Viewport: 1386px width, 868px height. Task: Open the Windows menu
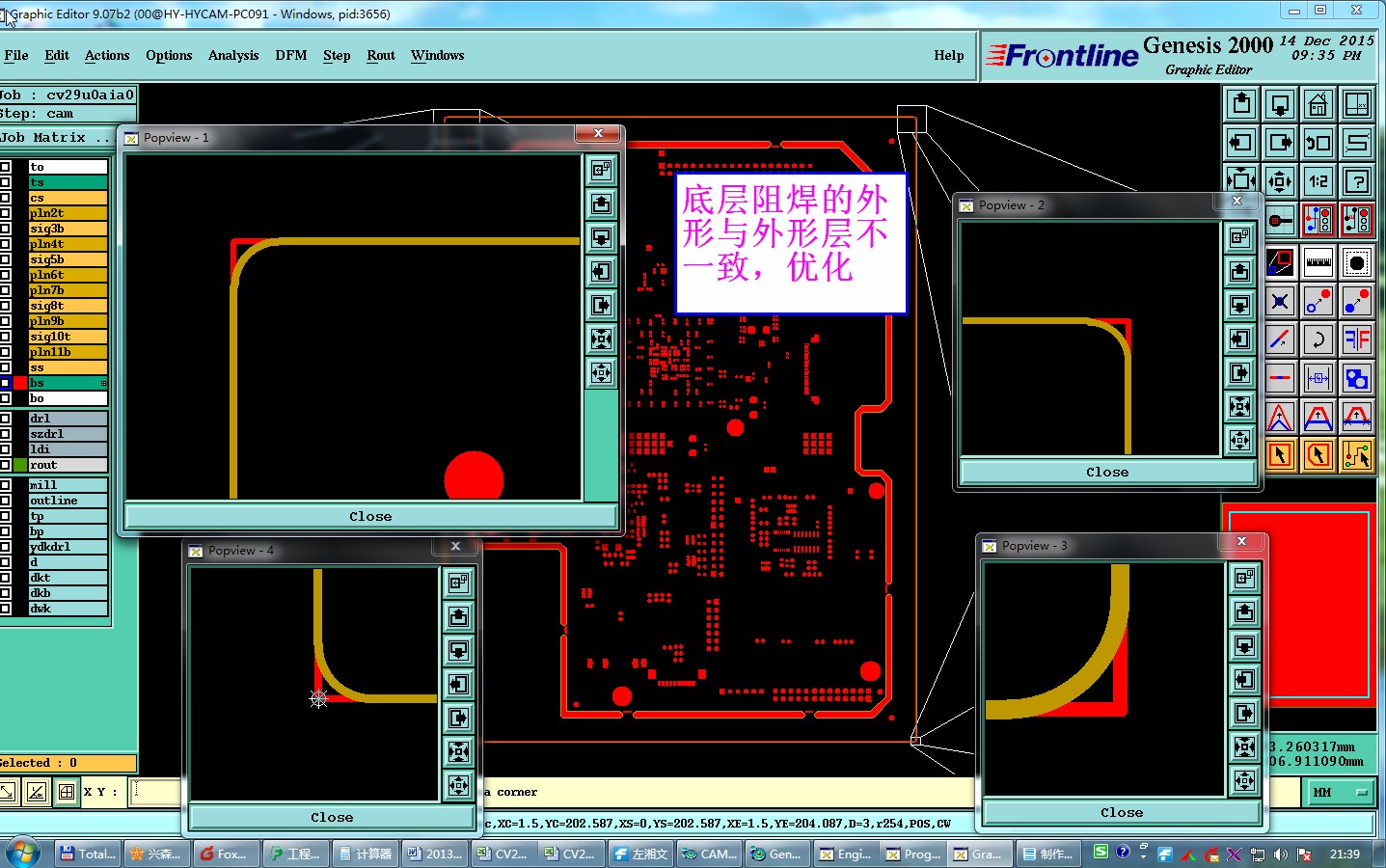pyautogui.click(x=438, y=55)
